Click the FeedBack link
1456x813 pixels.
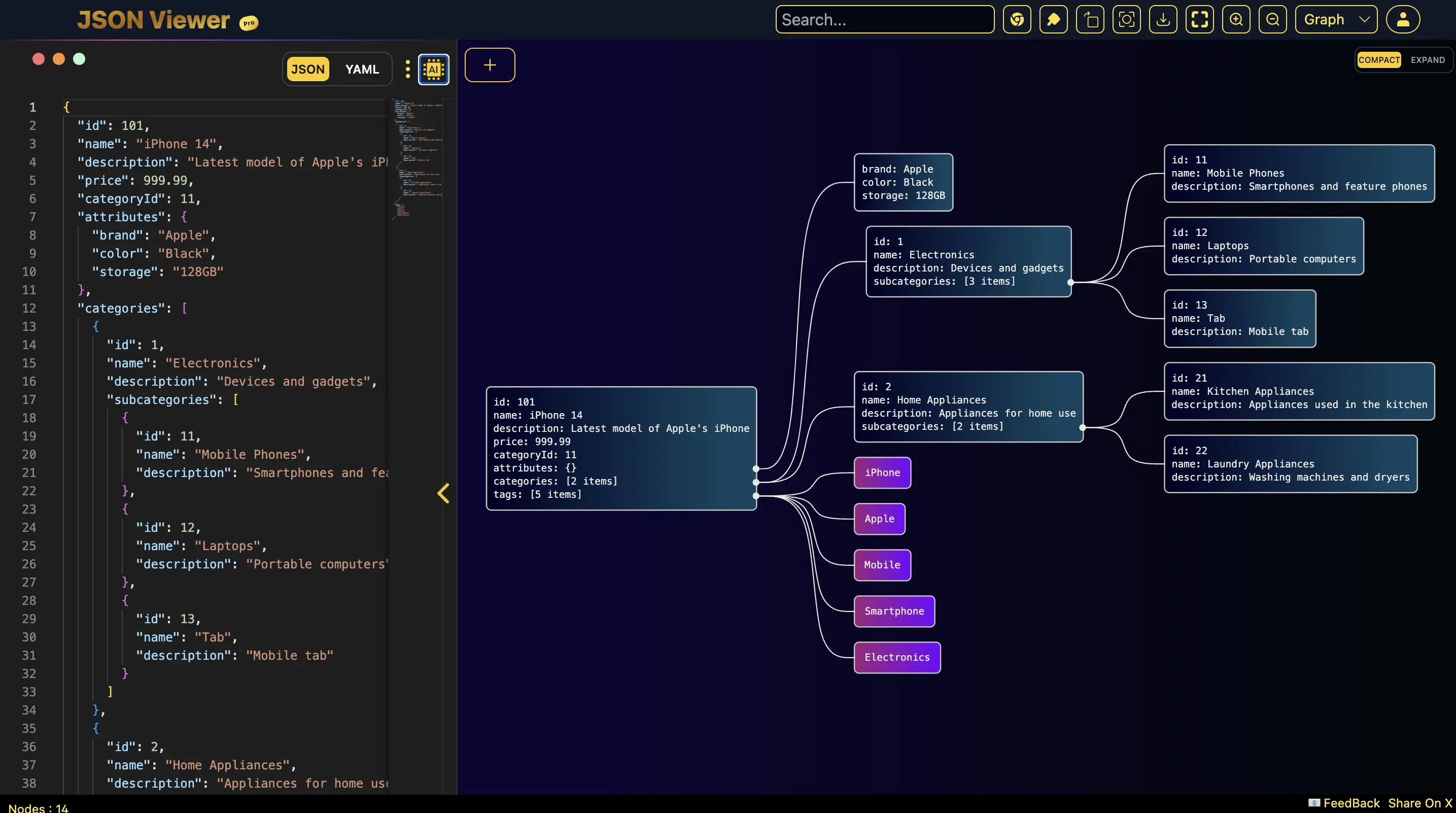click(x=1351, y=803)
